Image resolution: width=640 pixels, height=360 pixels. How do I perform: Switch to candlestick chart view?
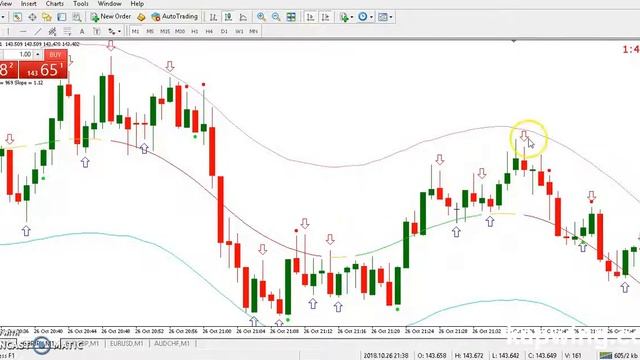[228, 17]
